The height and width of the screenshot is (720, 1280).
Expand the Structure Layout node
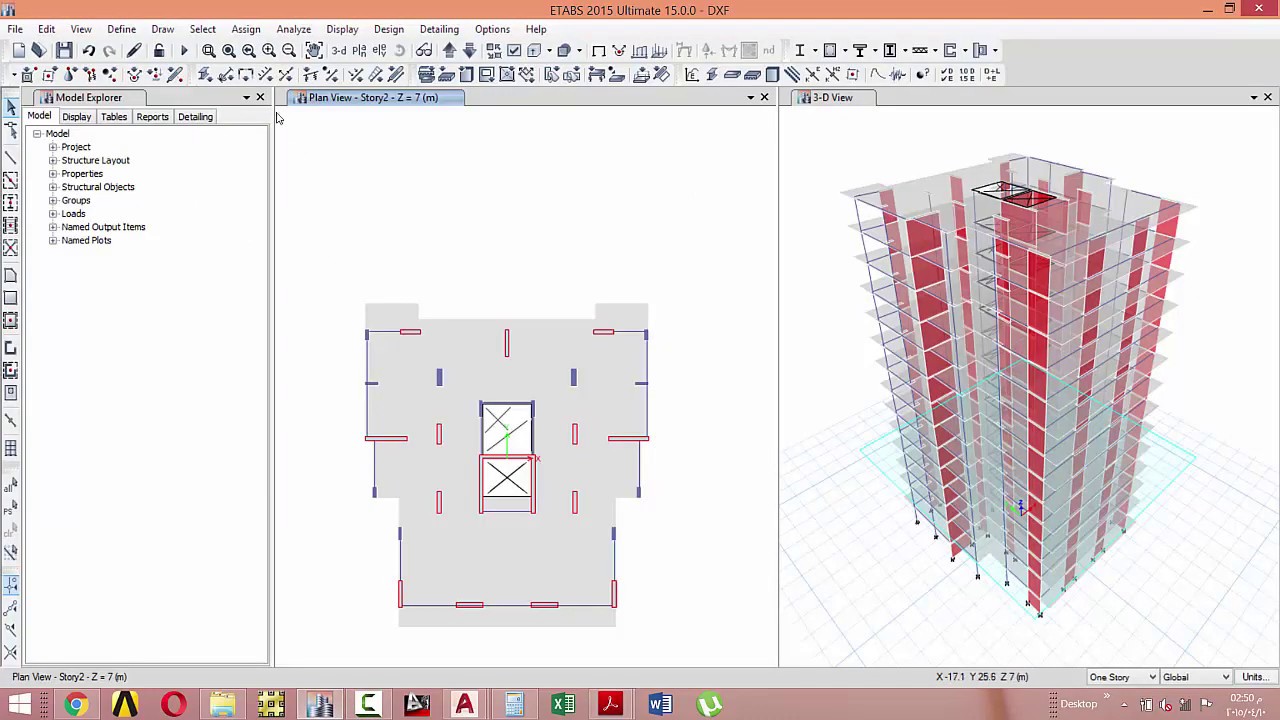click(x=53, y=160)
